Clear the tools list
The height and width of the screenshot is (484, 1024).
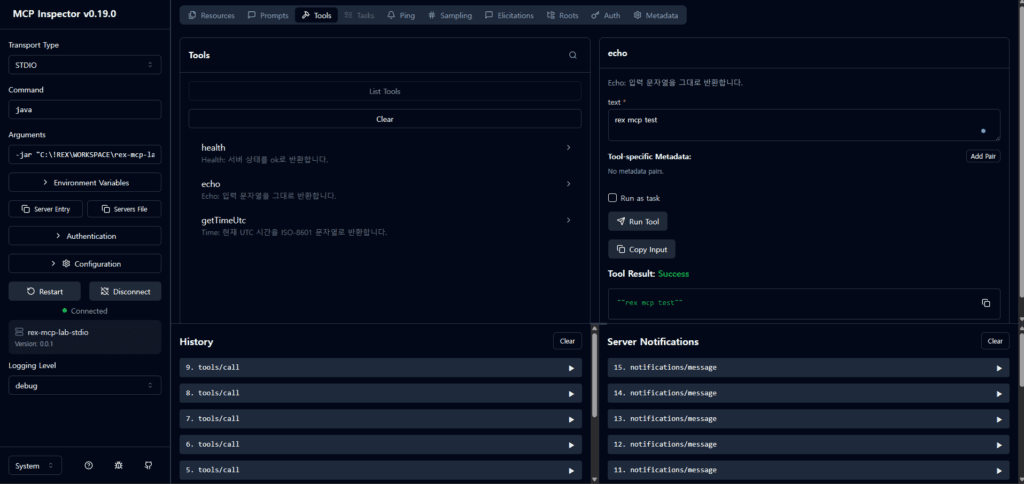[385, 120]
